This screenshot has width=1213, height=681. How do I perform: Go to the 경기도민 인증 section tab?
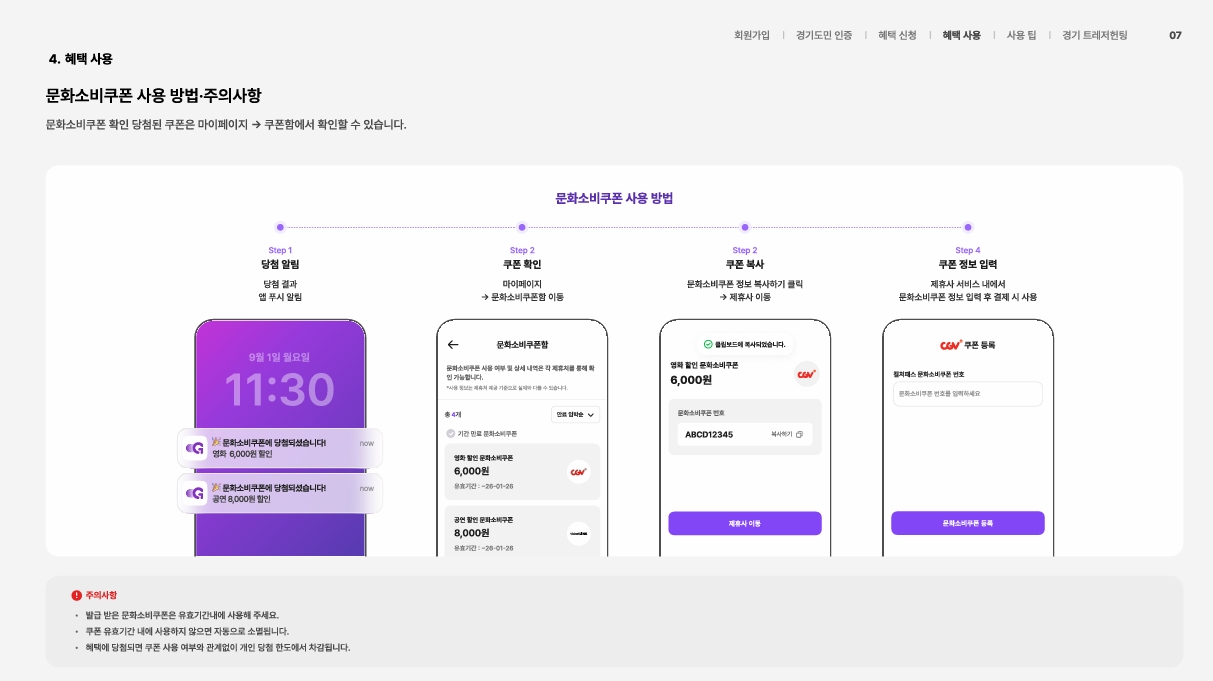click(824, 35)
